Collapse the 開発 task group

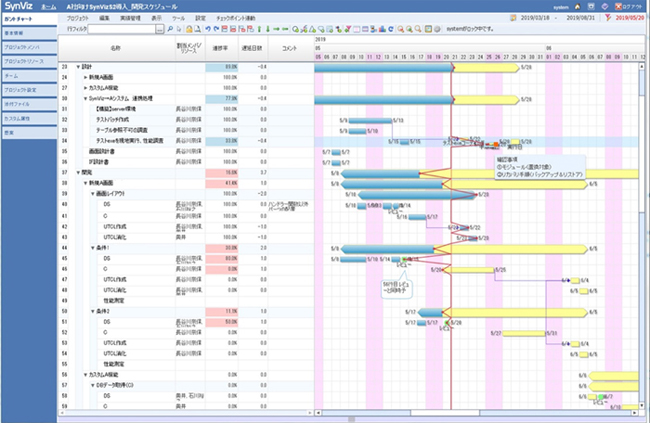pos(76,172)
